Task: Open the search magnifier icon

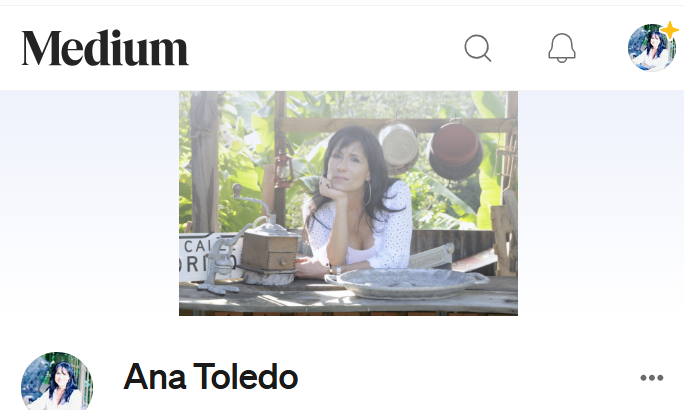Action: (478, 48)
